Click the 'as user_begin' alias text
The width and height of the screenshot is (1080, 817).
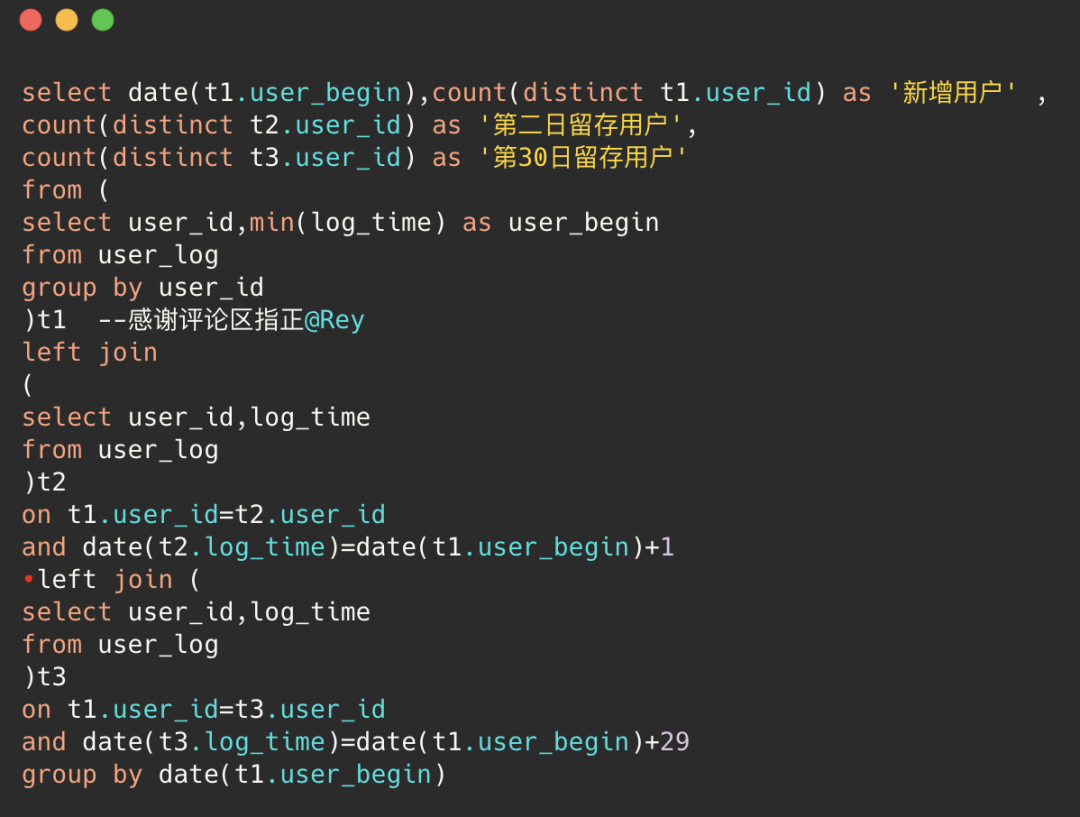point(560,222)
